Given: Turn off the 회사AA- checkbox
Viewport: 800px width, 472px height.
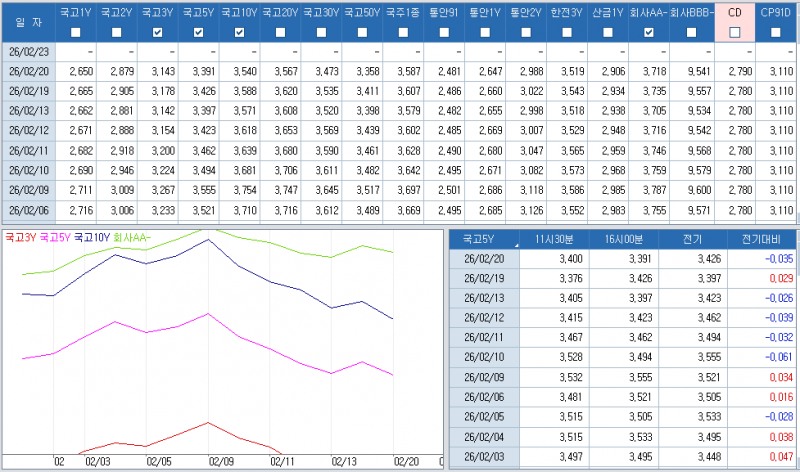Looking at the screenshot, I should point(648,33).
